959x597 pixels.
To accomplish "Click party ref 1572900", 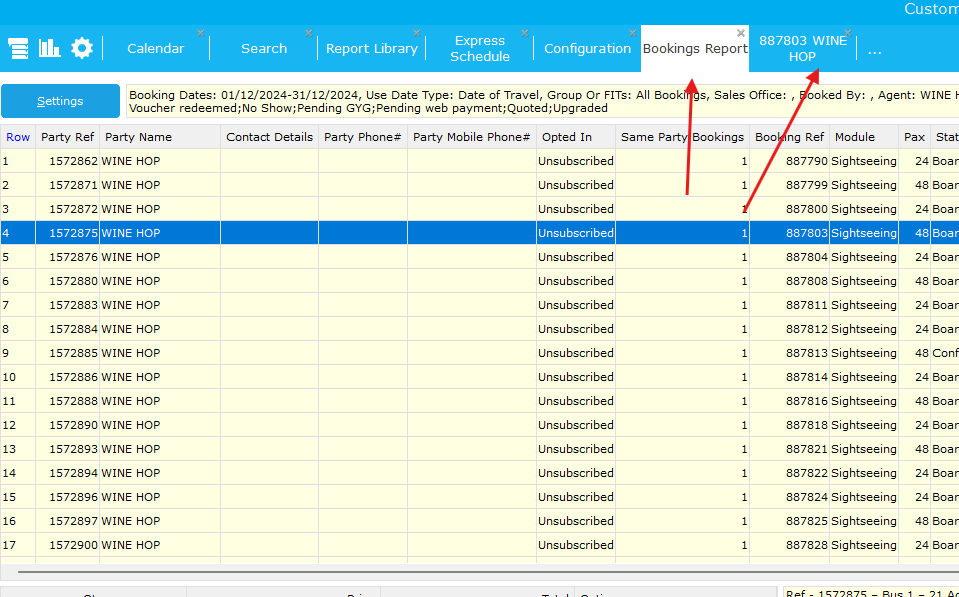I will pyautogui.click(x=67, y=545).
